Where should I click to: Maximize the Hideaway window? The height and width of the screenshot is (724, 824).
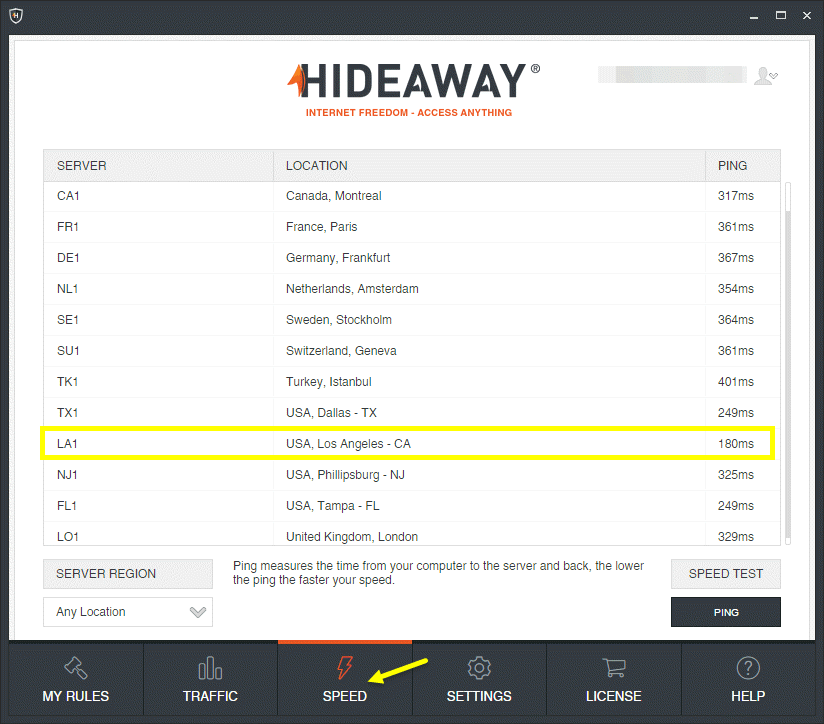pyautogui.click(x=781, y=16)
